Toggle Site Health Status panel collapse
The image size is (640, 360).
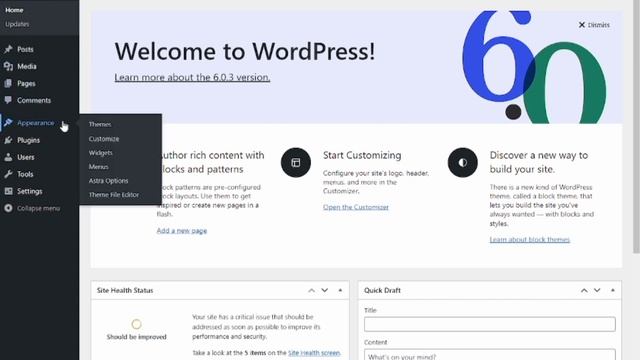[340, 290]
